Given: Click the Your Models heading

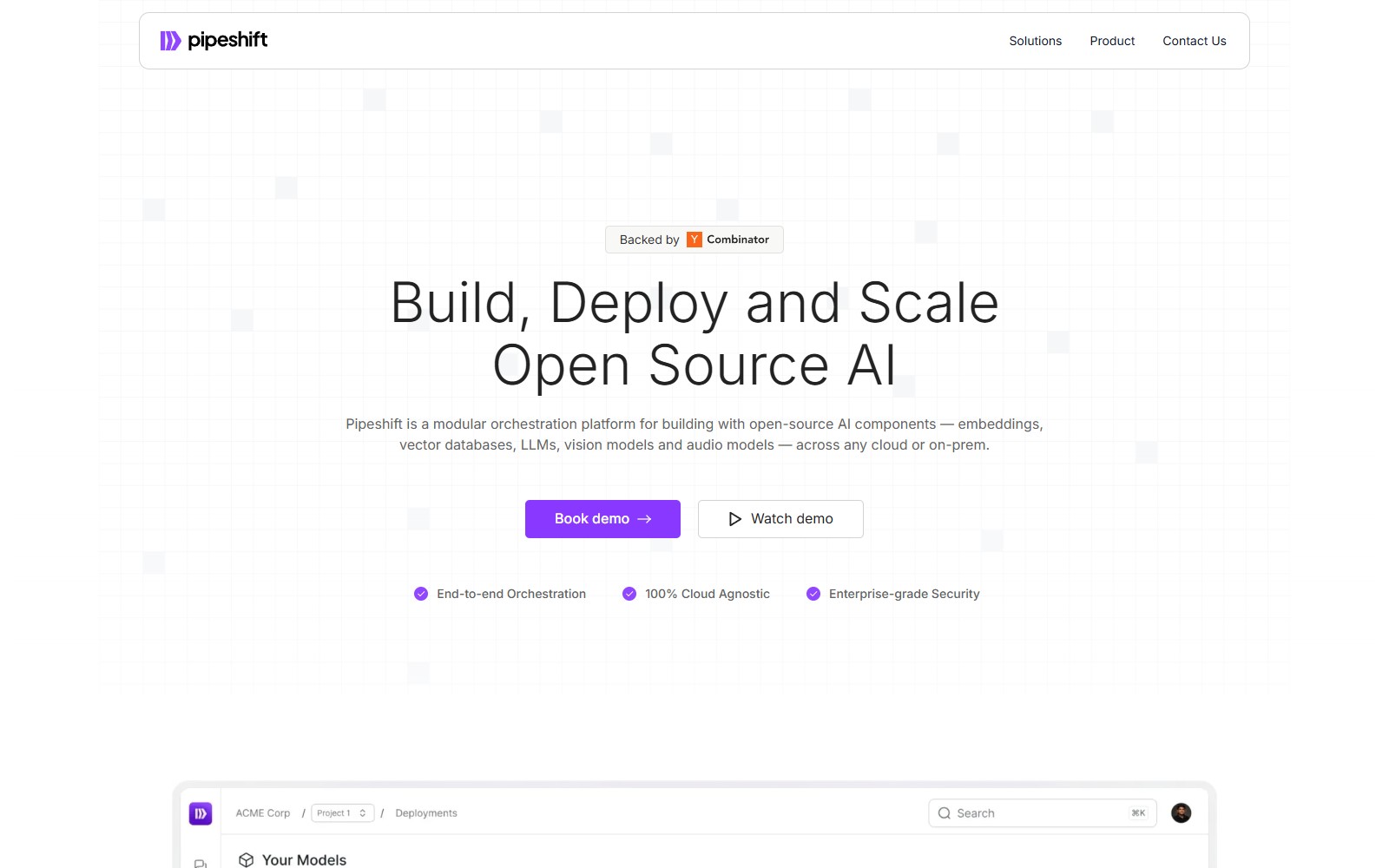Looking at the screenshot, I should [x=304, y=859].
